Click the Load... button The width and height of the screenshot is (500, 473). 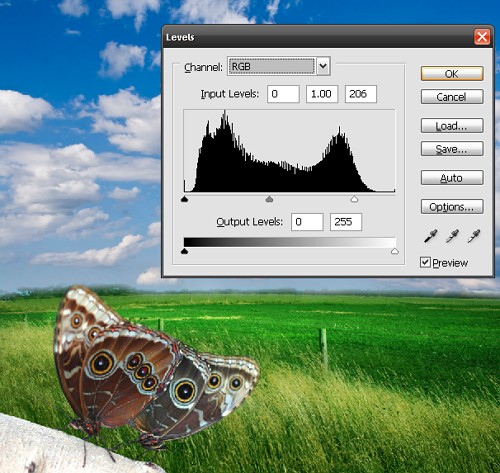click(x=452, y=126)
